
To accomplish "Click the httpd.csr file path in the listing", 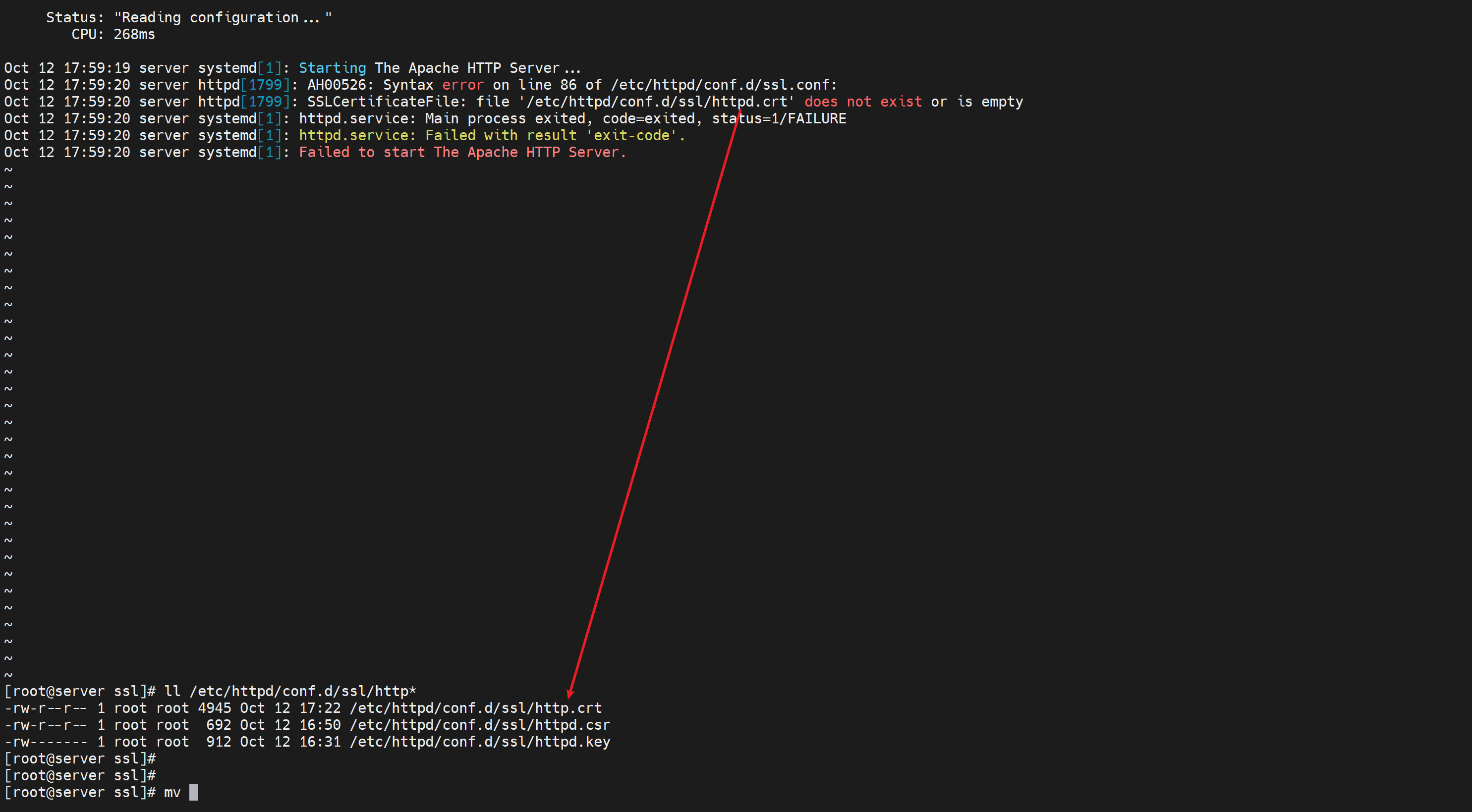I will pyautogui.click(x=479, y=725).
